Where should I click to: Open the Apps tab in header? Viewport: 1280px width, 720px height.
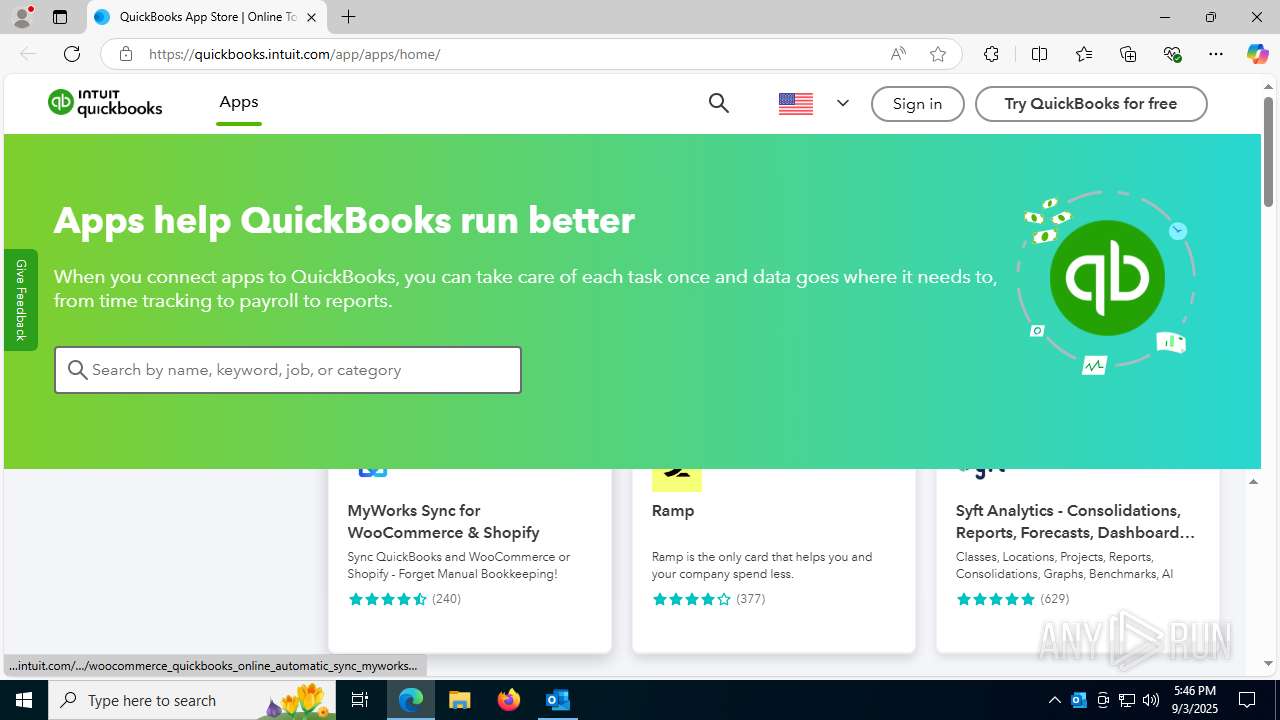click(x=239, y=102)
